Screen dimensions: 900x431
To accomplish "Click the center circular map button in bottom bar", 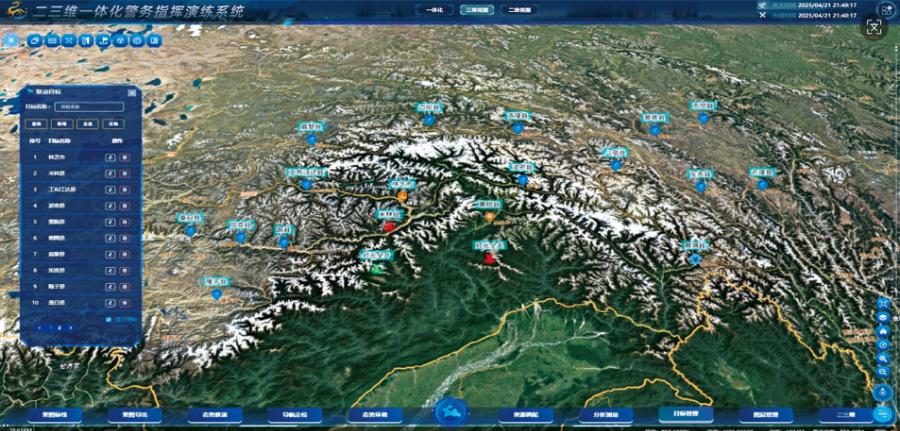I will pos(449,413).
